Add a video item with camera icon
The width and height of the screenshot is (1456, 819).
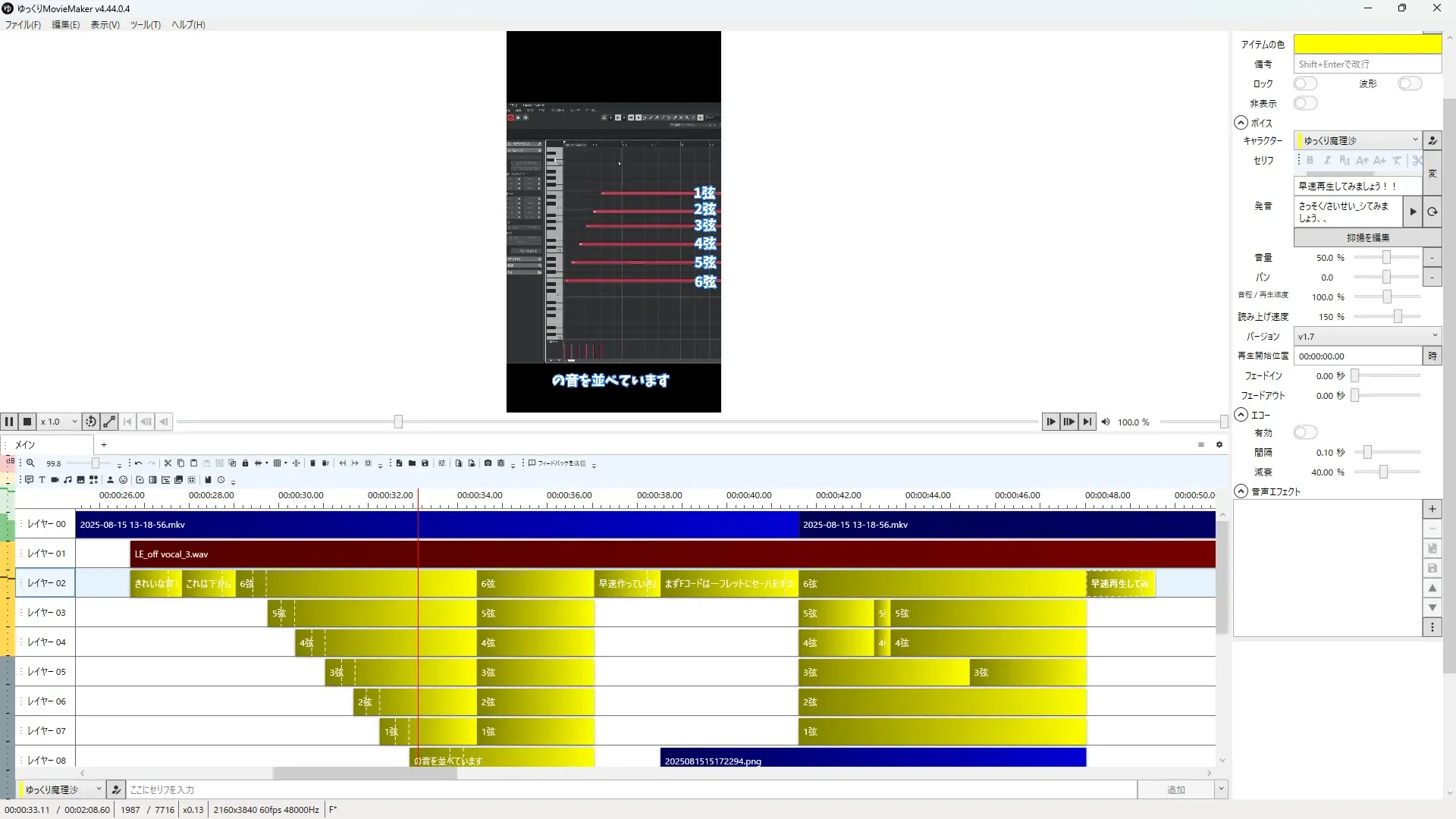click(x=55, y=480)
